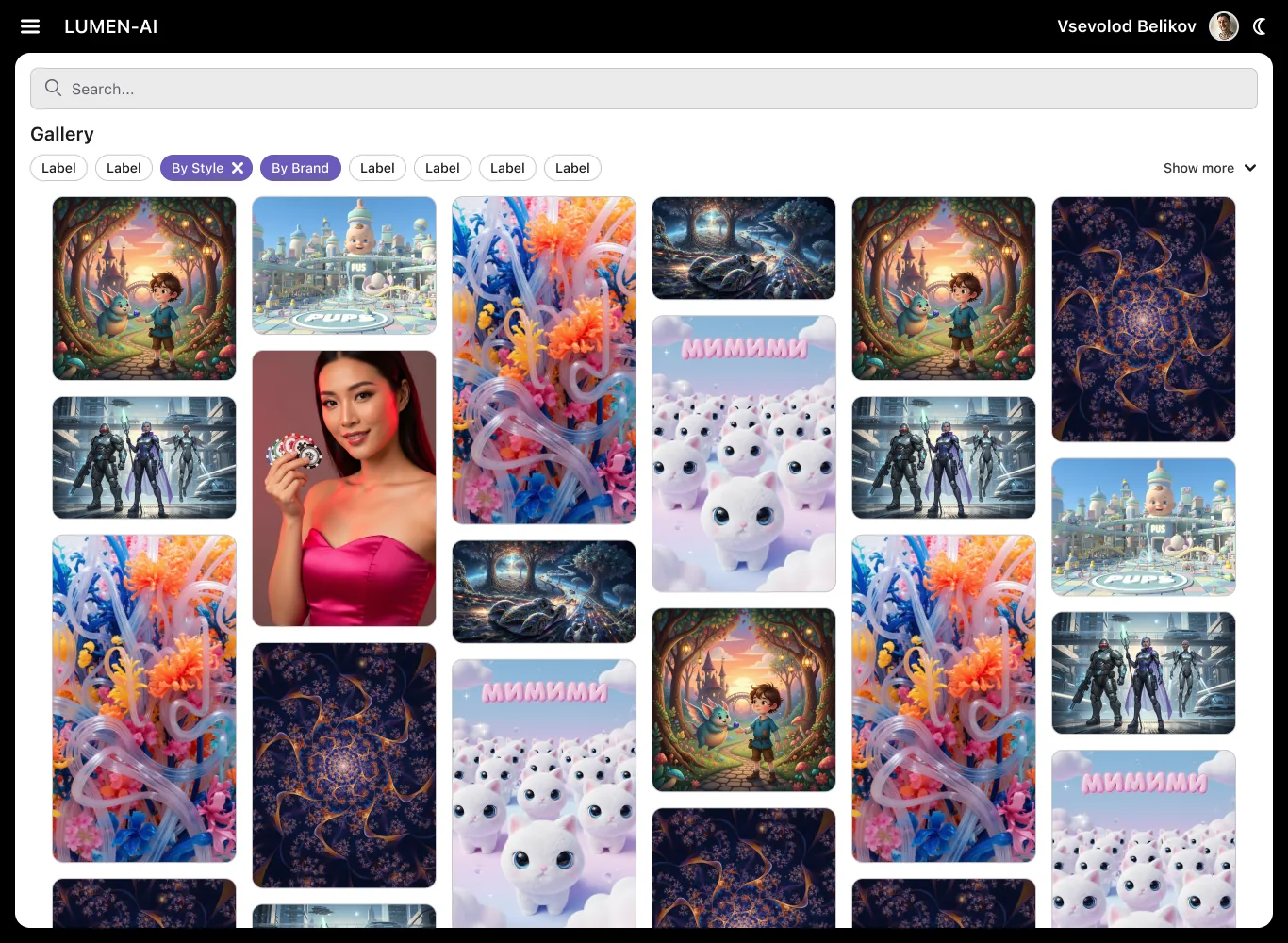1288x943 pixels.
Task: Go to the LUMEN-AI home logo
Action: click(x=111, y=26)
